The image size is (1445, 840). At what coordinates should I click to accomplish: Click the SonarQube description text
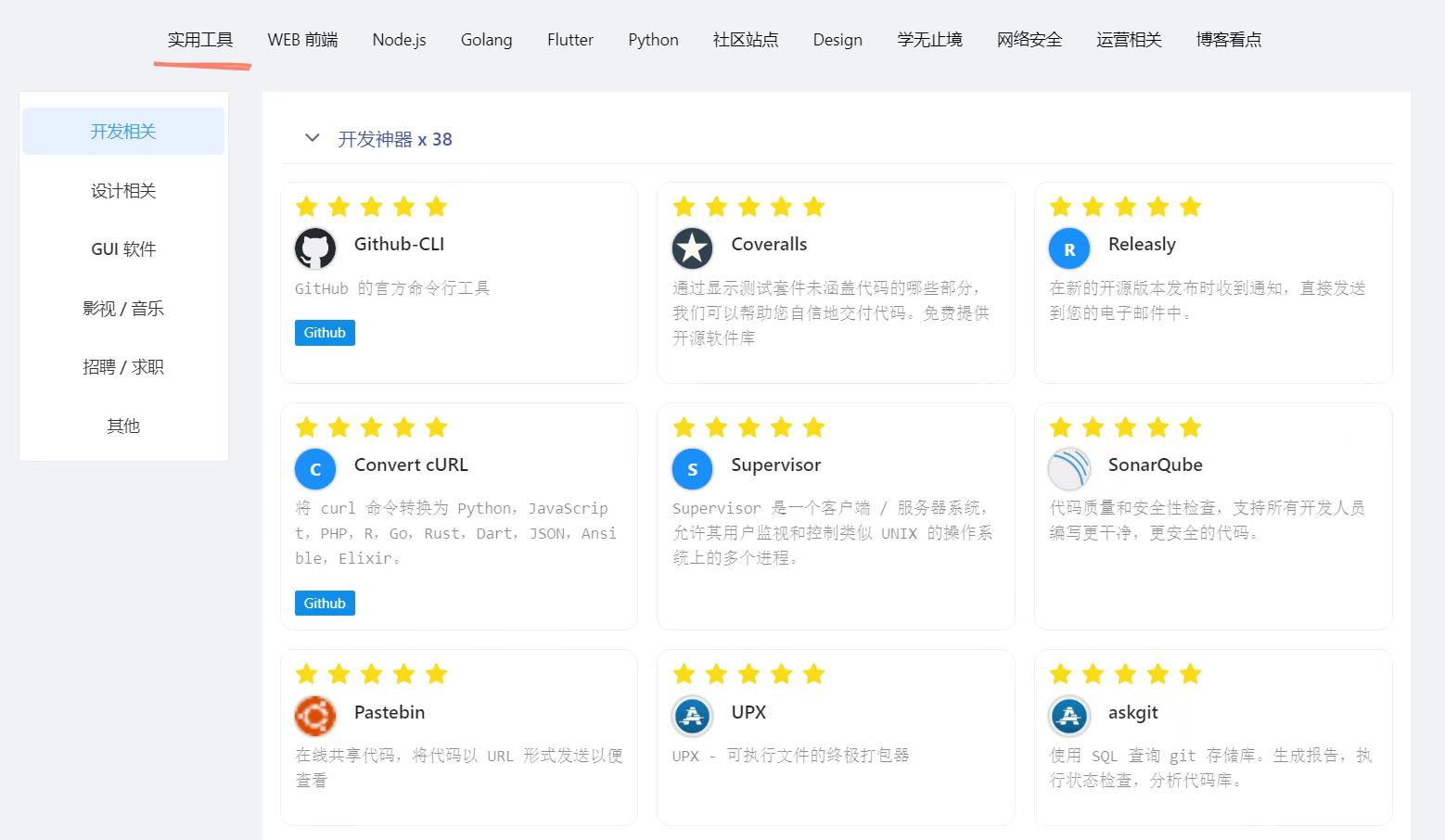[x=1207, y=520]
